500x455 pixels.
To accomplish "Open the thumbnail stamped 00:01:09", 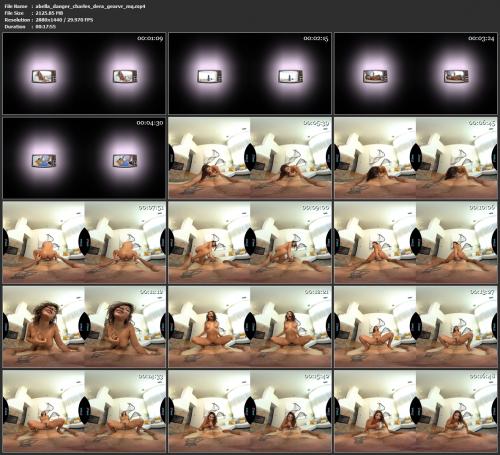I will click(x=84, y=74).
